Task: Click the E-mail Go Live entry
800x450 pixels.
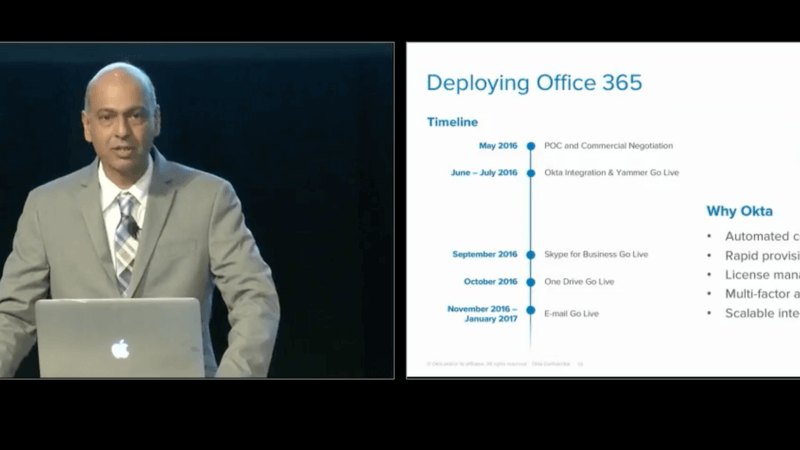Action: 571,314
